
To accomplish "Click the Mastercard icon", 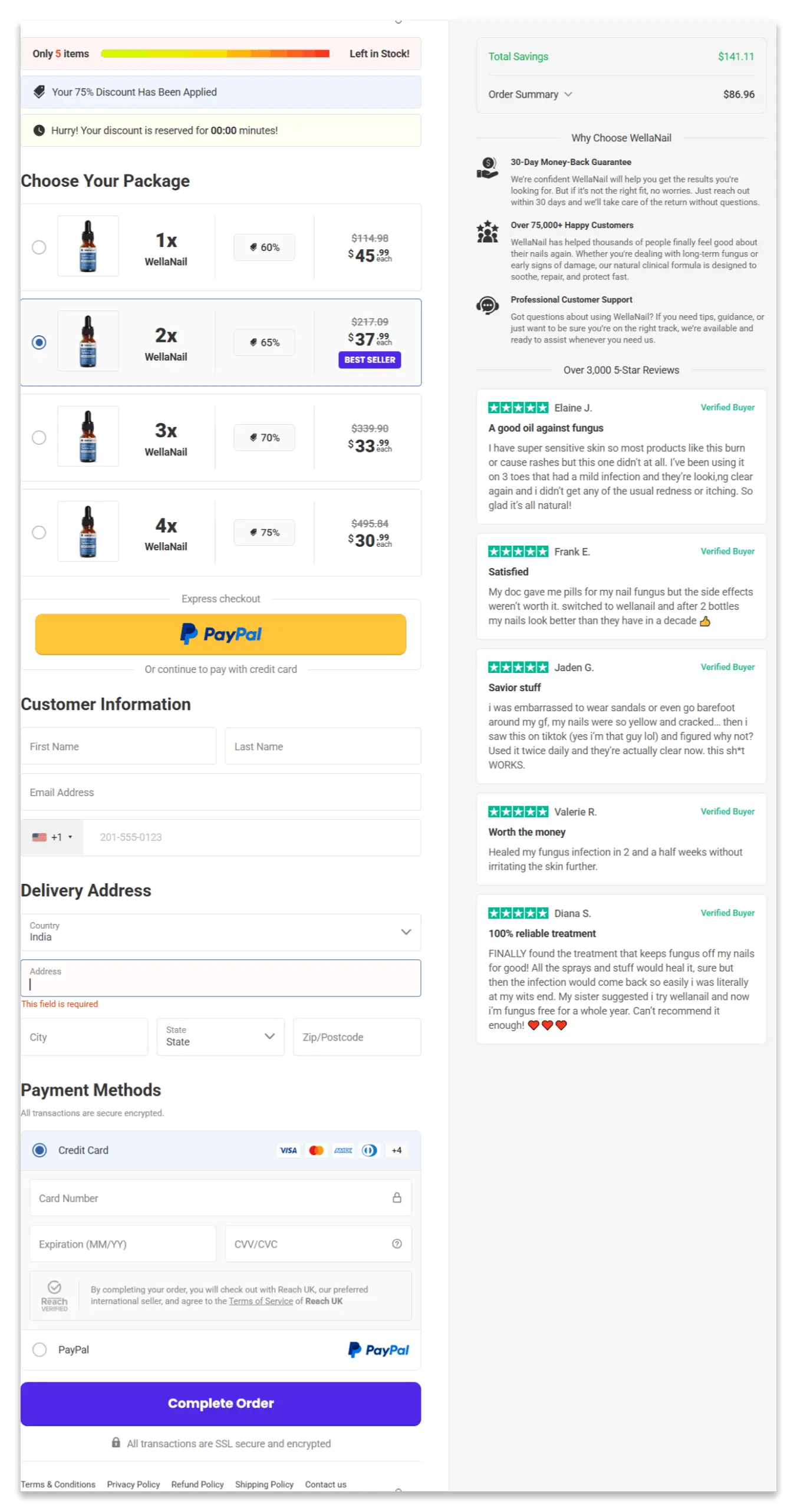I will click(316, 1150).
